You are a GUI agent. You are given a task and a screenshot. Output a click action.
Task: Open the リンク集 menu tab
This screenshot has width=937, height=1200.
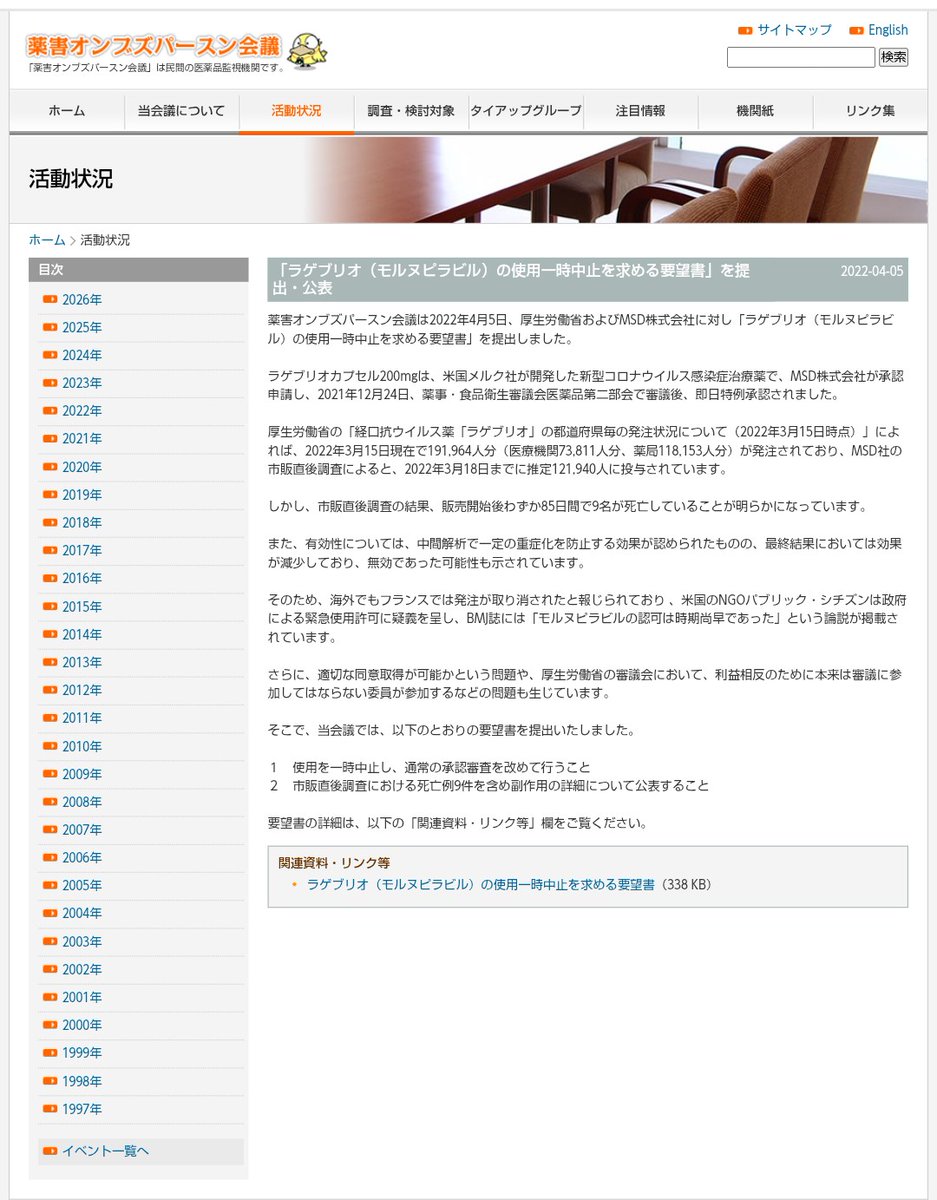click(870, 111)
